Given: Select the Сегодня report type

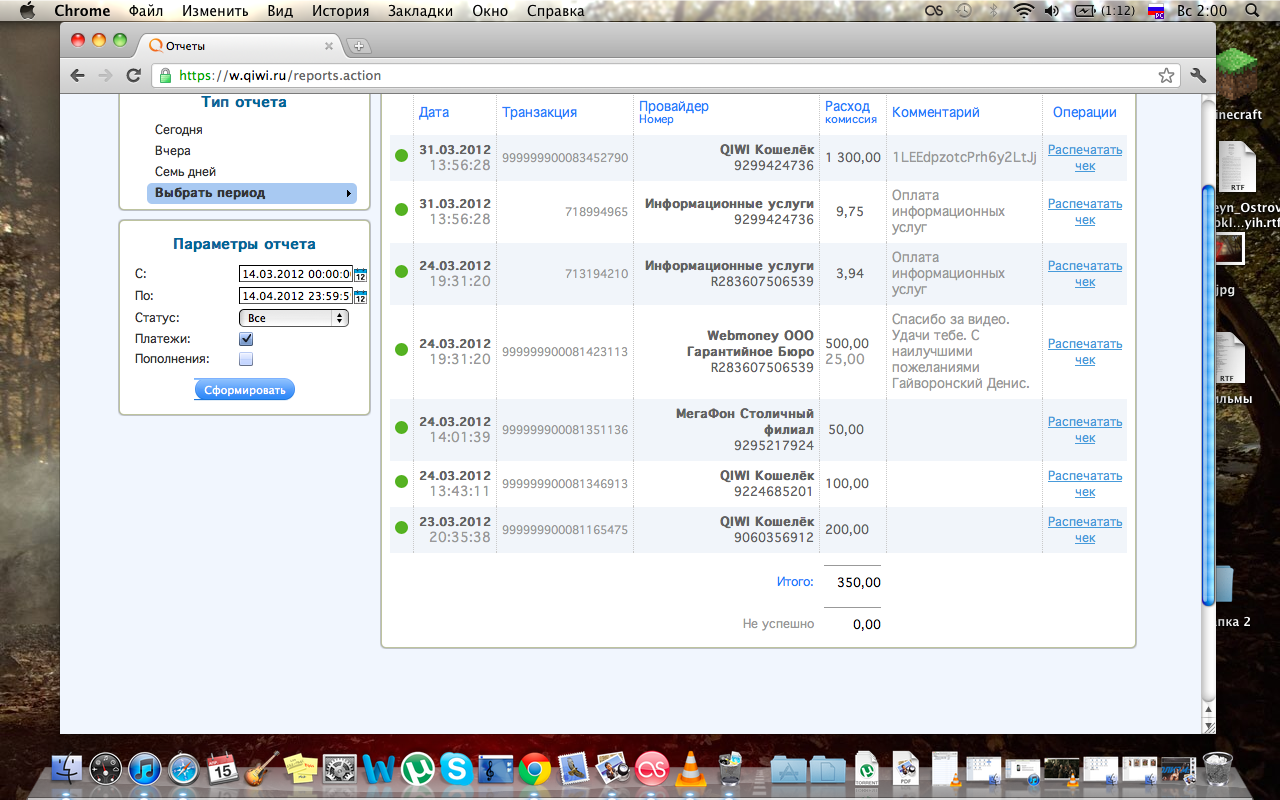Looking at the screenshot, I should (179, 130).
